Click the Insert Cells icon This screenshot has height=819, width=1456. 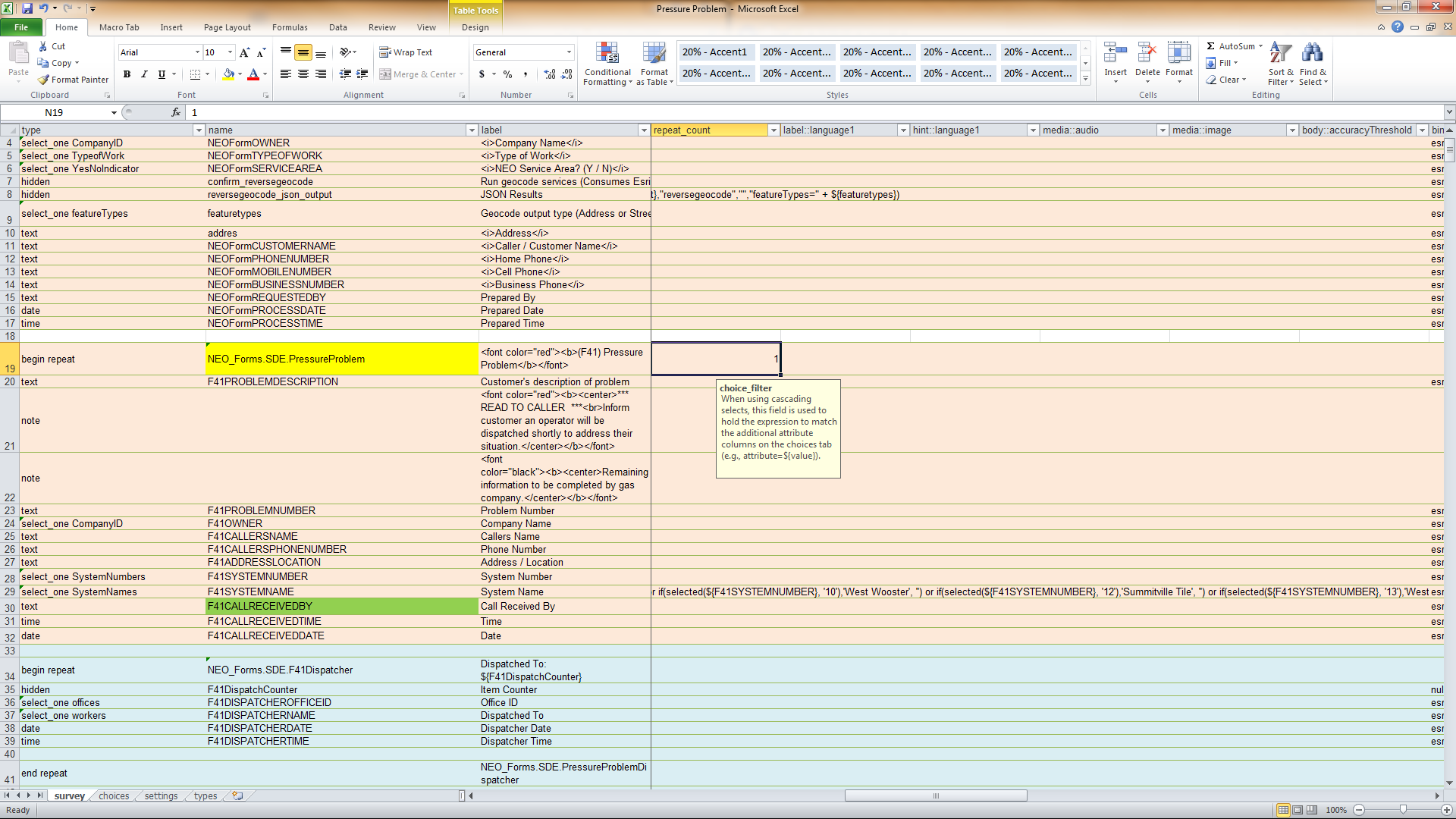click(x=1115, y=53)
